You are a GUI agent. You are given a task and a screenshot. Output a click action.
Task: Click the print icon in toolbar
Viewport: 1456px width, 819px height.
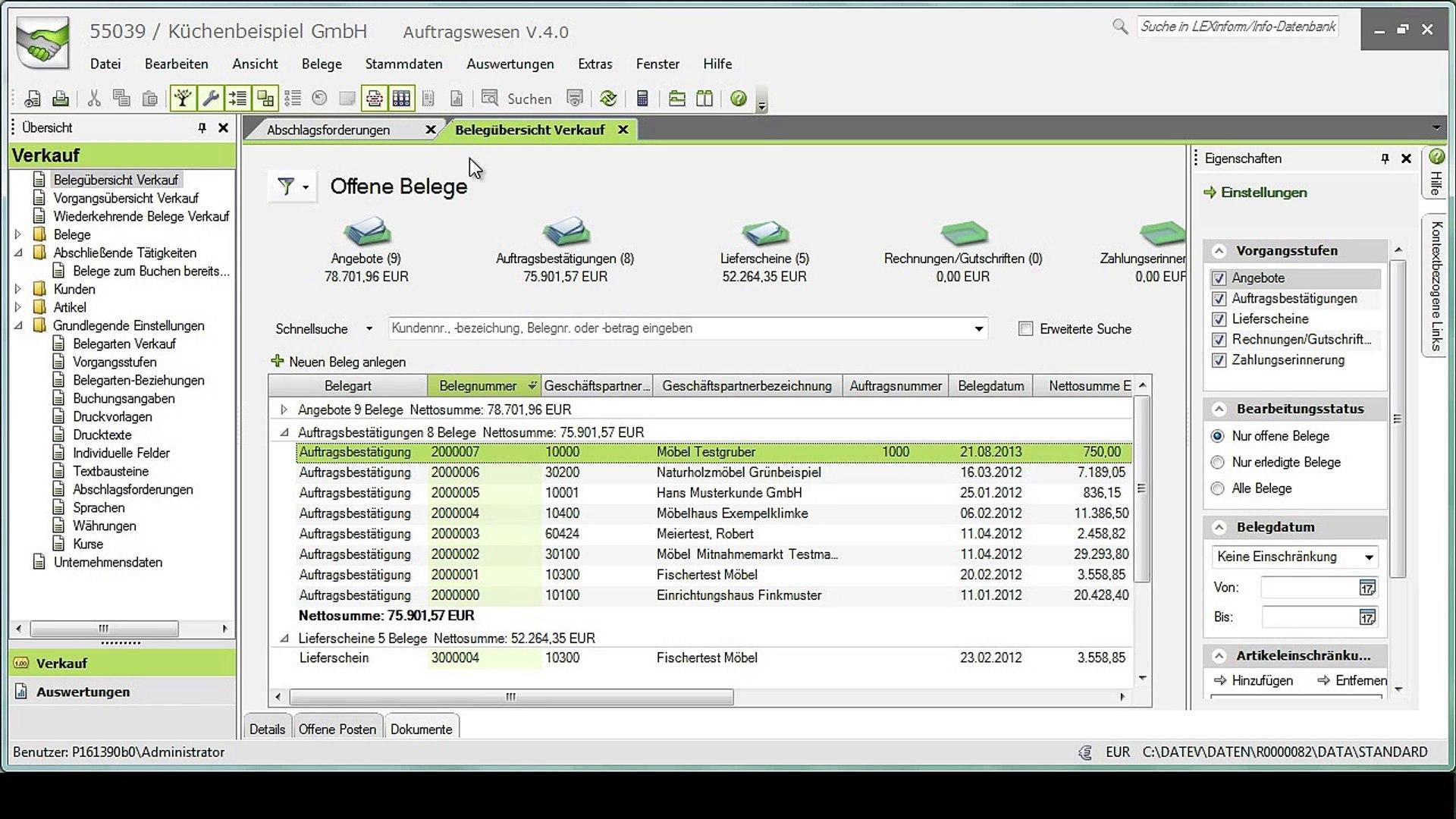click(x=61, y=99)
